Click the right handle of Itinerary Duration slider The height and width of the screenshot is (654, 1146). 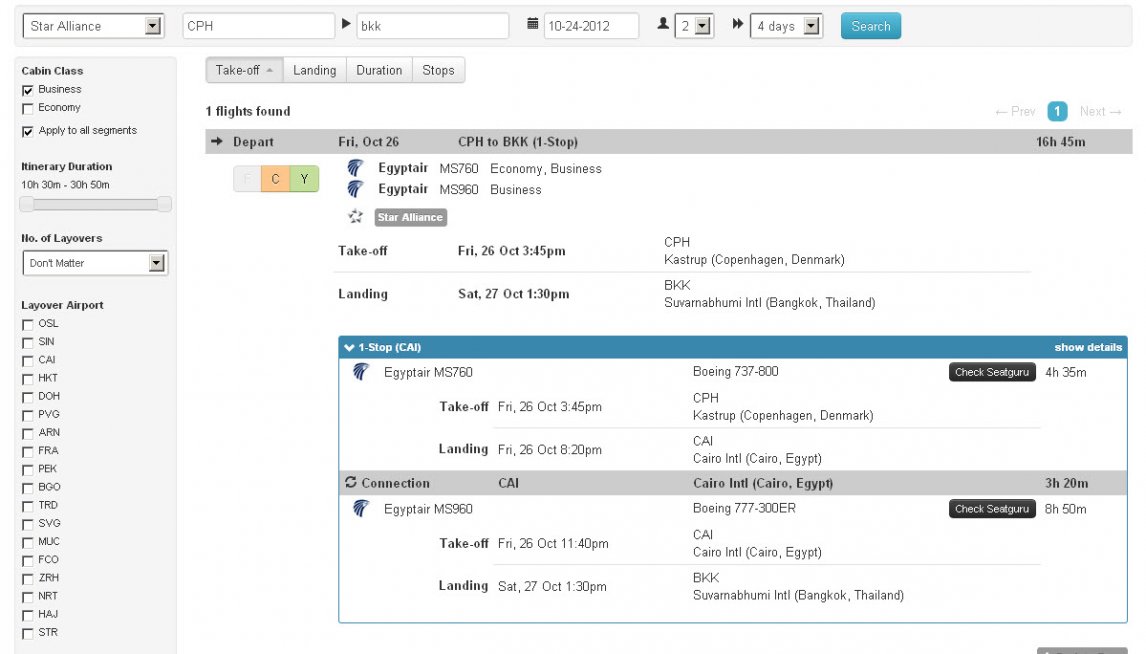point(164,204)
